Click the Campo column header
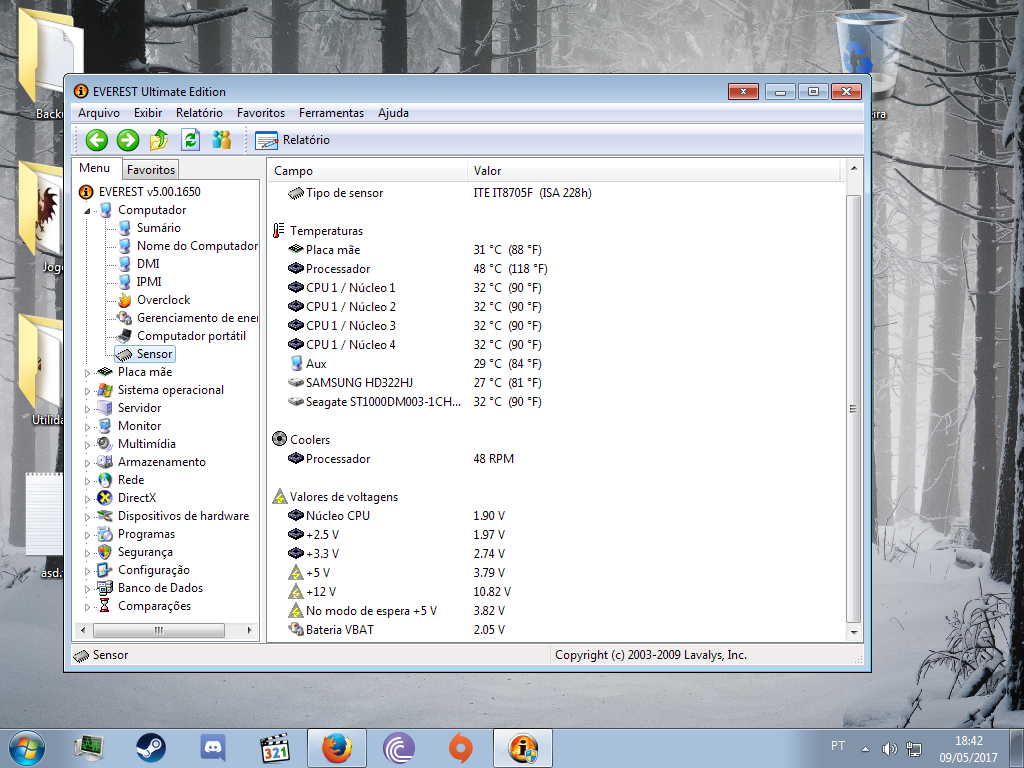1024x768 pixels. pyautogui.click(x=368, y=171)
